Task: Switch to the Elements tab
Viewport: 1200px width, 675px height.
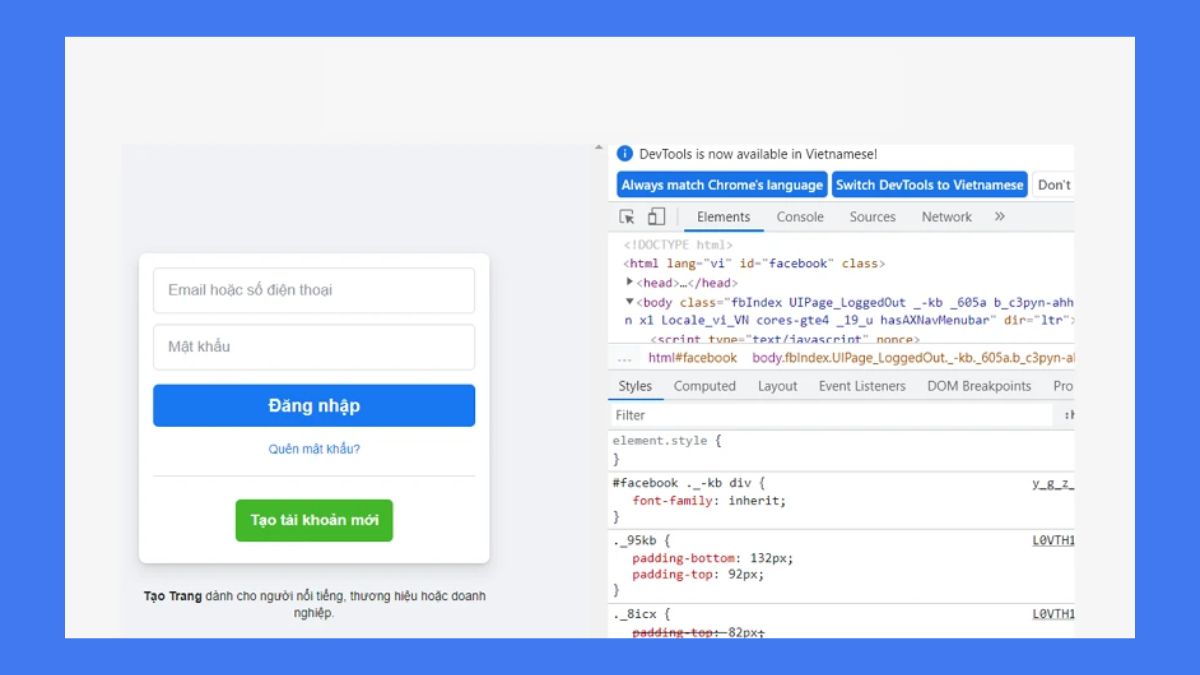Action: coord(723,217)
